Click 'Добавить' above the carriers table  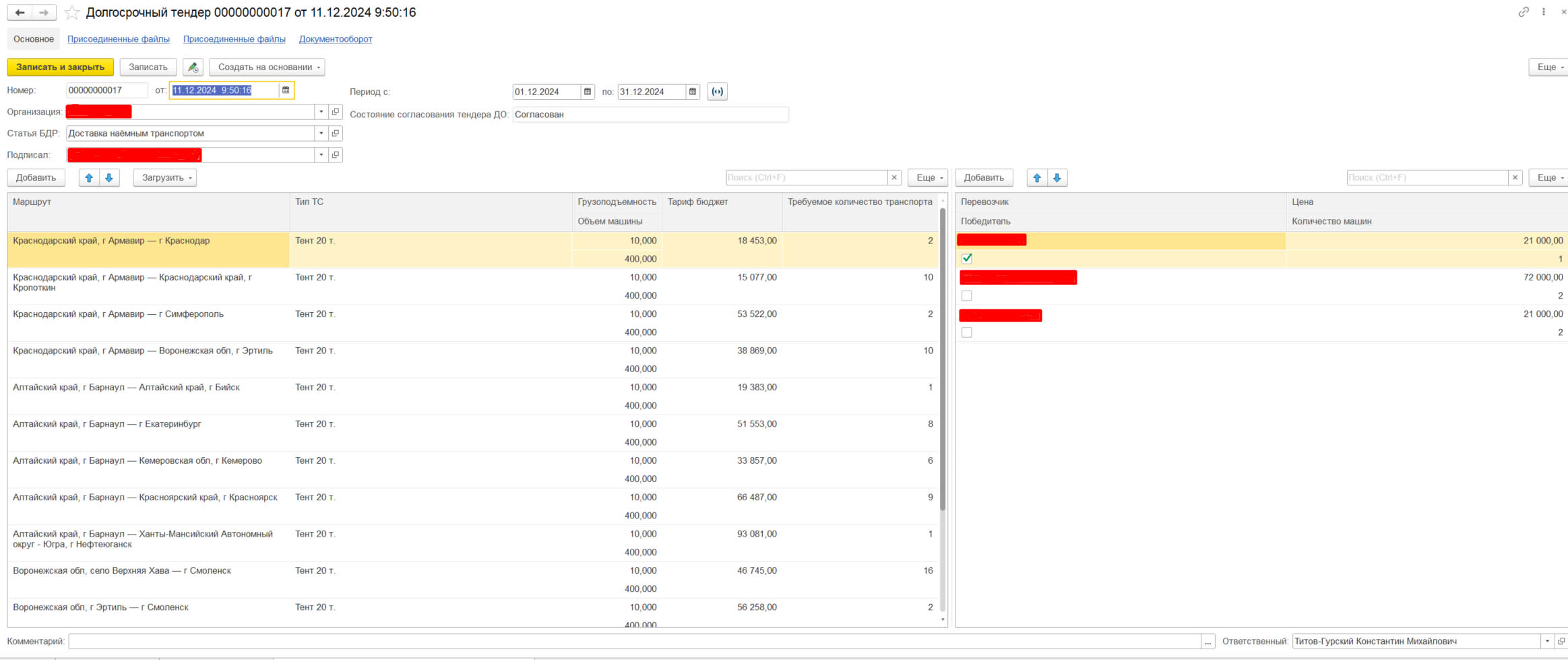(x=983, y=178)
